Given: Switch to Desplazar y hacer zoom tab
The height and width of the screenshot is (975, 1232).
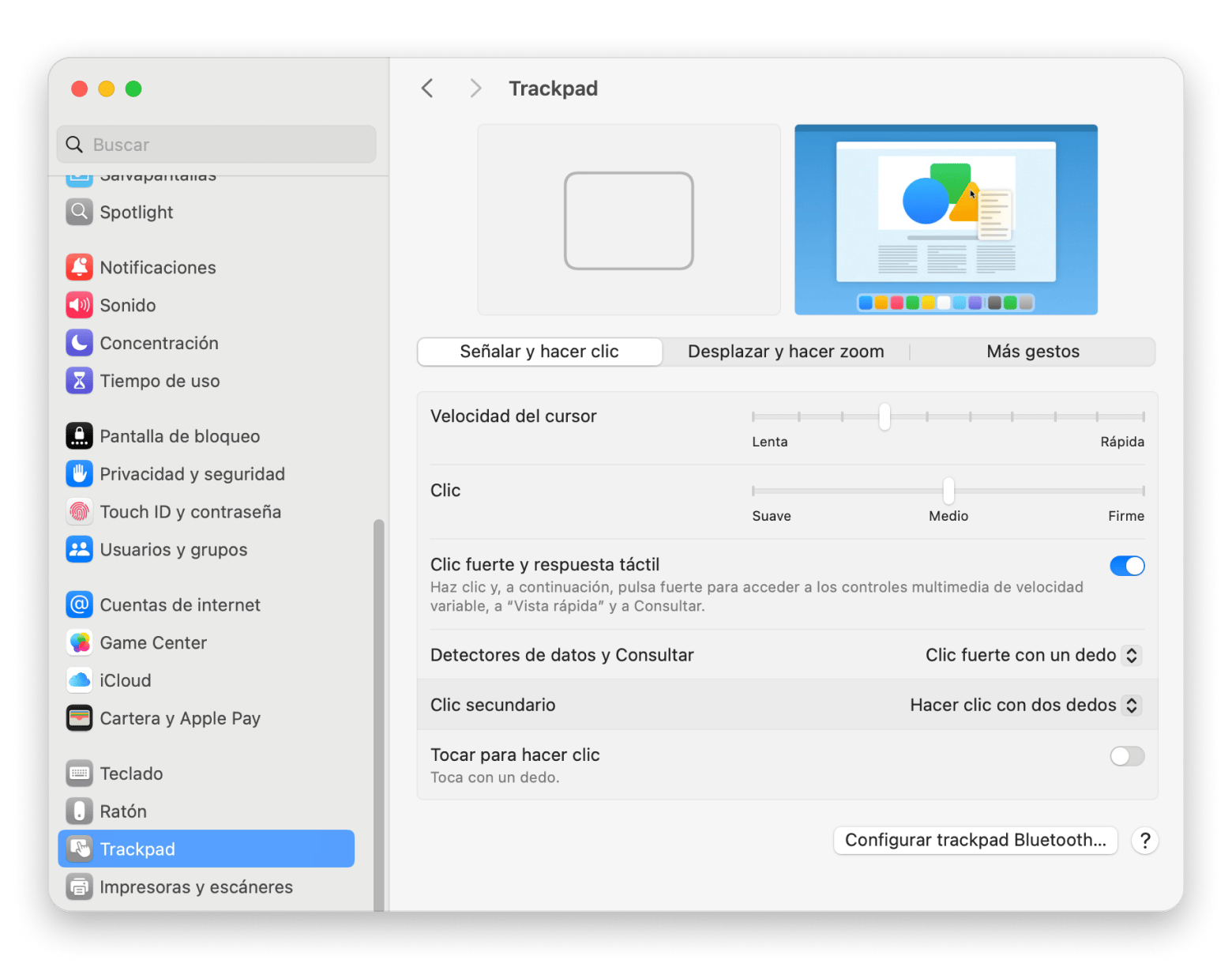Looking at the screenshot, I should tap(785, 352).
